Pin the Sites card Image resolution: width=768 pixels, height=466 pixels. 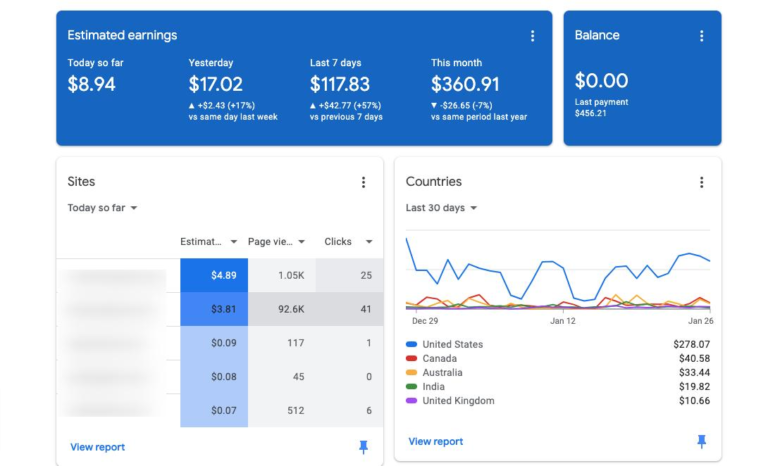click(x=363, y=446)
